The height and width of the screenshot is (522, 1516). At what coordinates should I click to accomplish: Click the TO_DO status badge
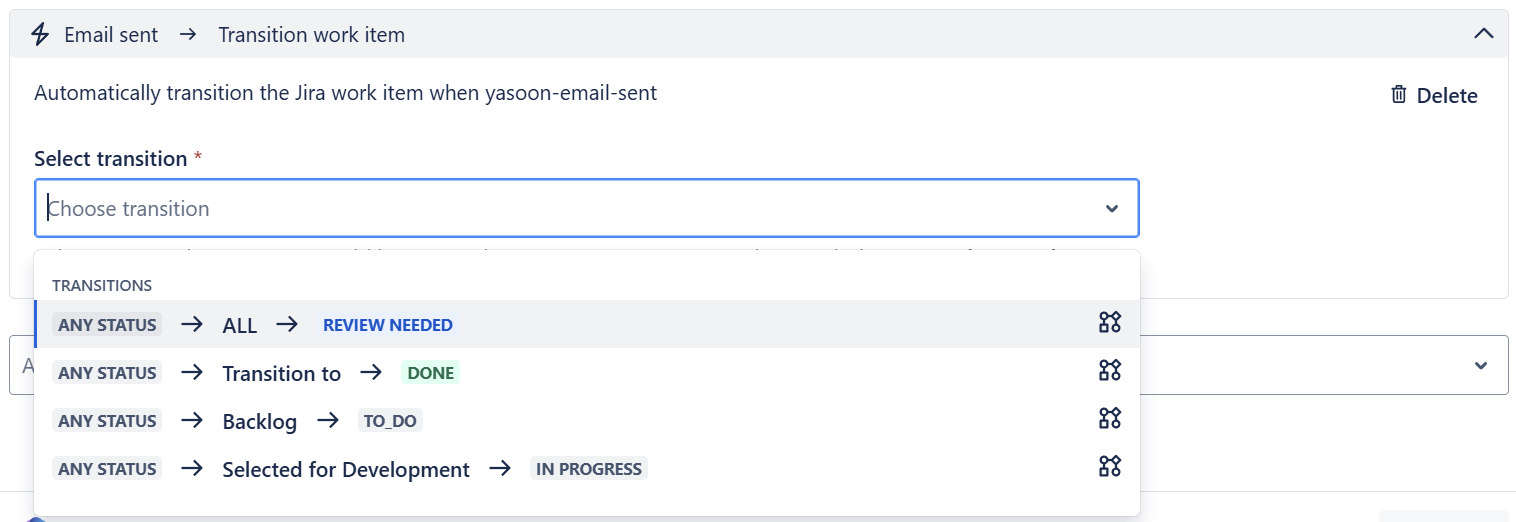(x=390, y=421)
